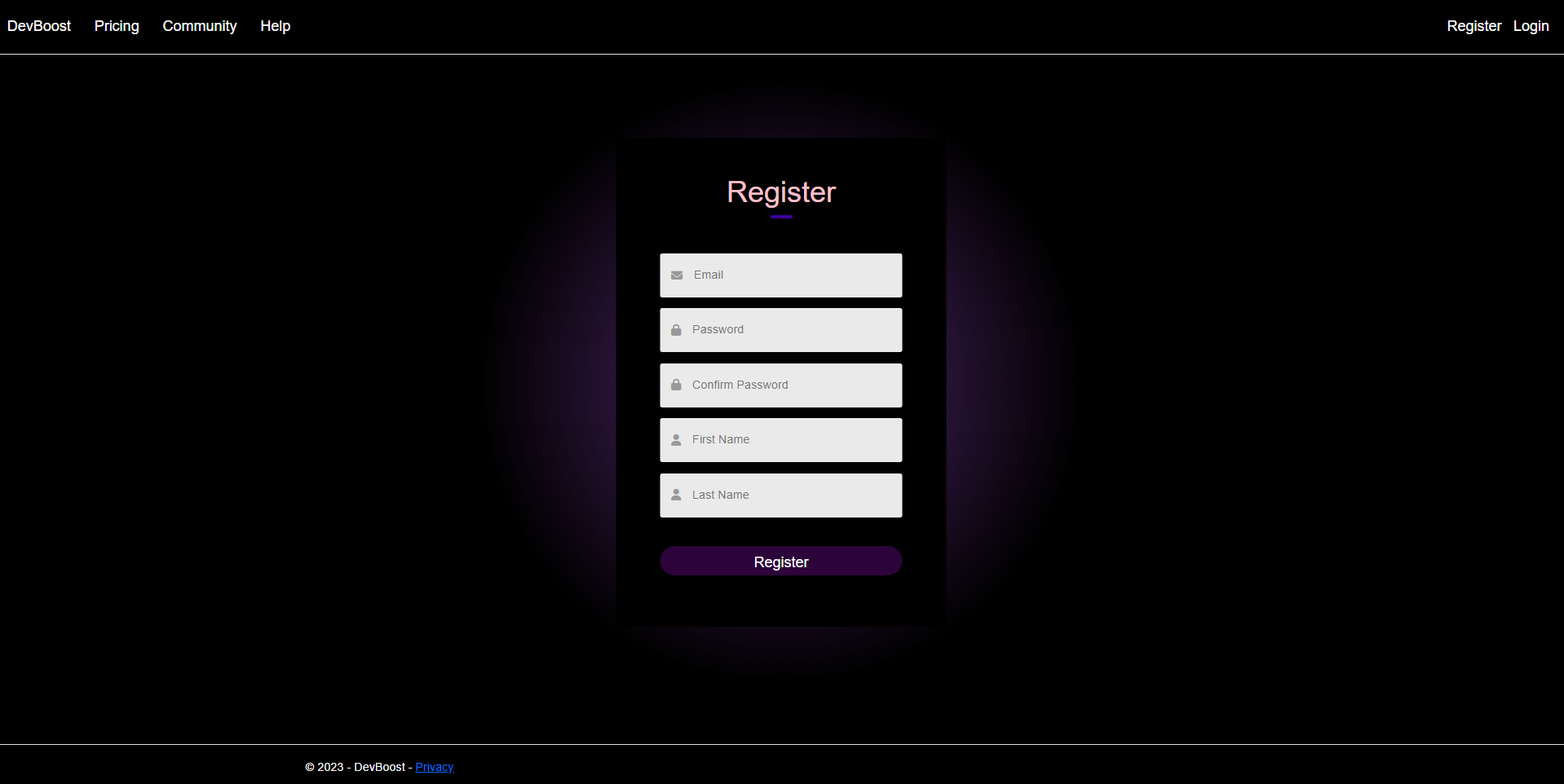The image size is (1564, 784).
Task: Open the Help page from the navbar
Action: [x=274, y=26]
